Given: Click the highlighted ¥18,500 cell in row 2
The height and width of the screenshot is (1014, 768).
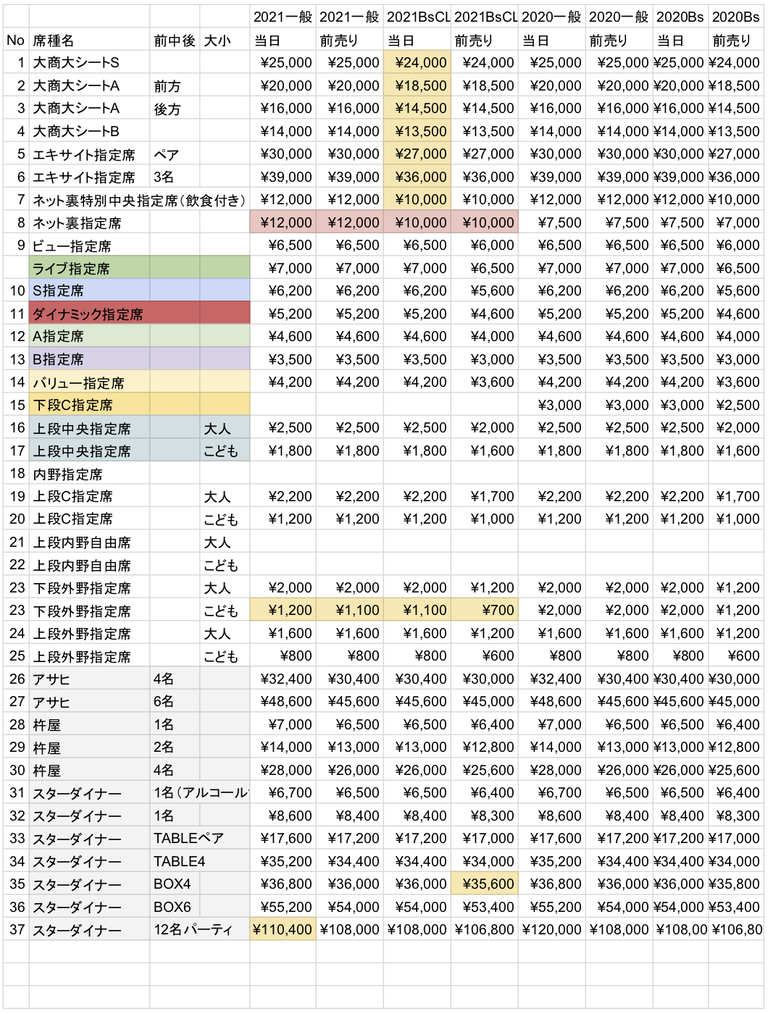Looking at the screenshot, I should (x=418, y=85).
